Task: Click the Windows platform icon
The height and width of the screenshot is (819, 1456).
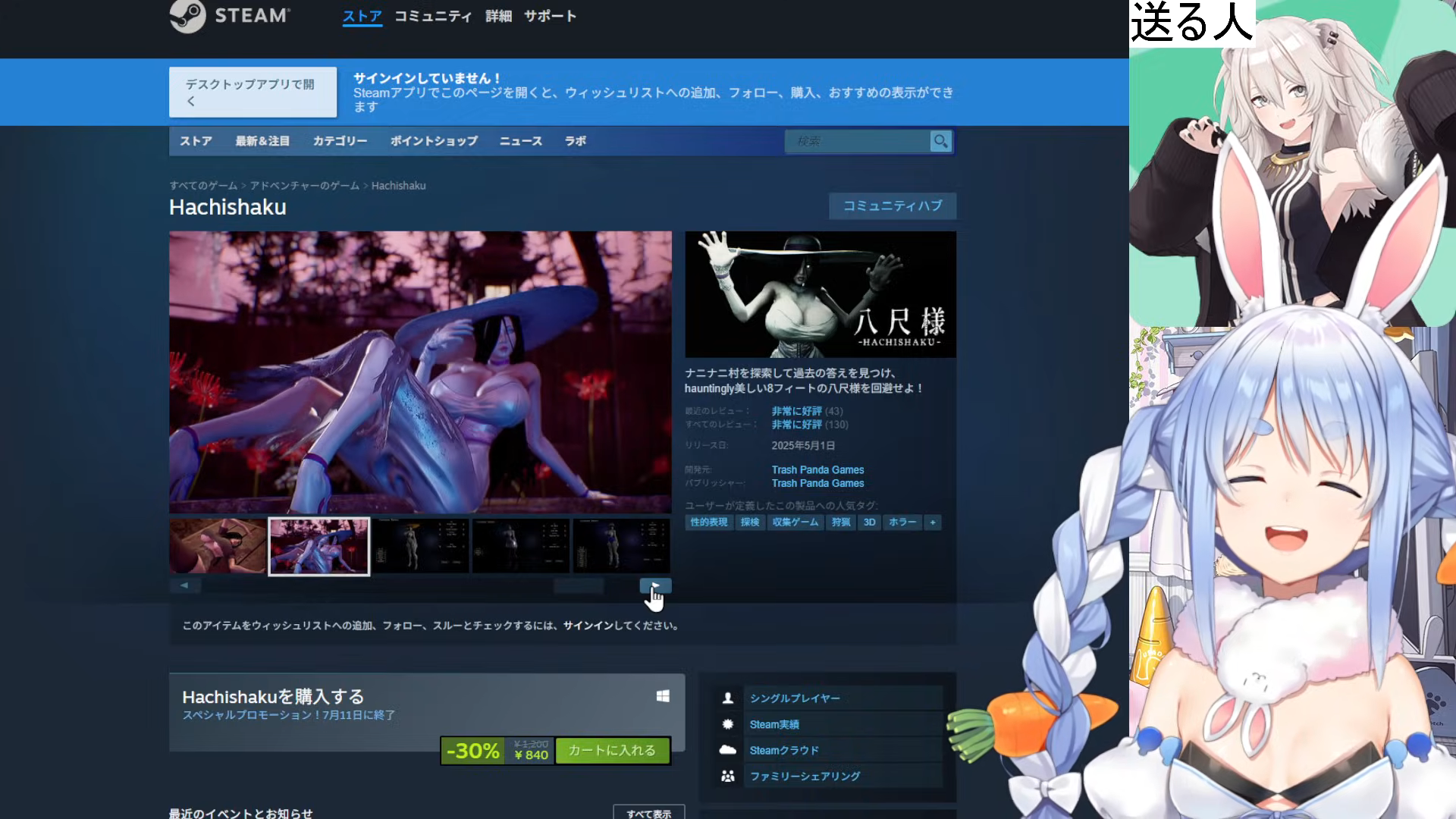Action: pos(663,696)
